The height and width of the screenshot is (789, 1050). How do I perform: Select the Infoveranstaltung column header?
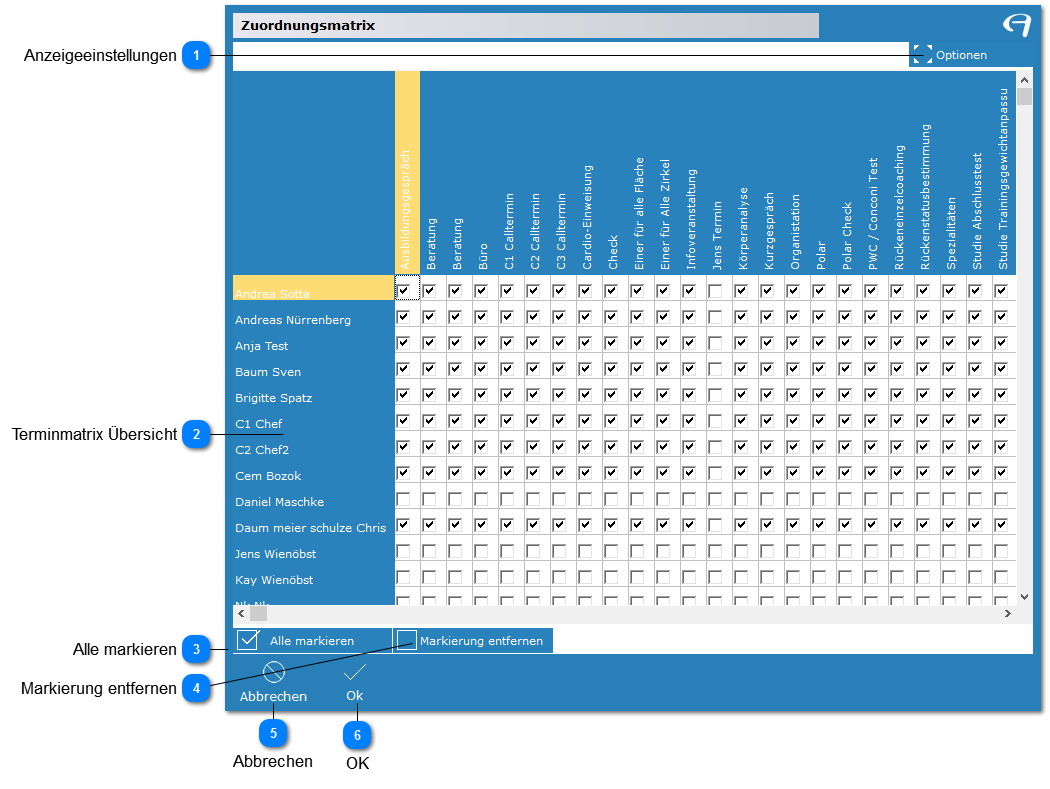point(692,173)
